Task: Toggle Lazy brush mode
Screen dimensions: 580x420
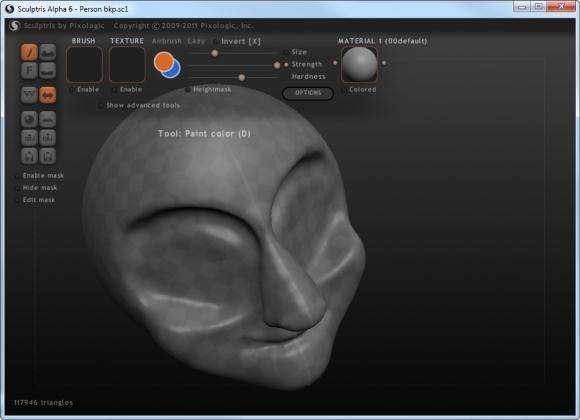Action: tap(196, 41)
